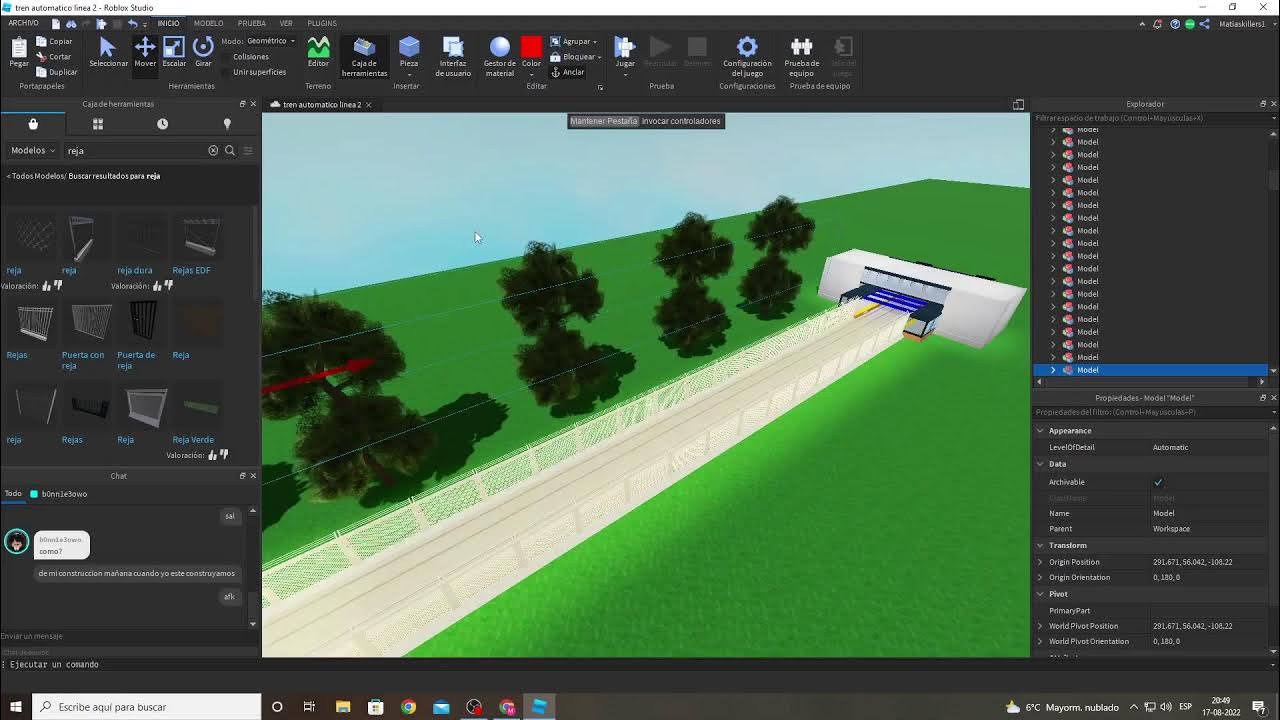This screenshot has width=1280, height=720.
Task: Click the Ejecutar un comando bar
Action: point(640,665)
